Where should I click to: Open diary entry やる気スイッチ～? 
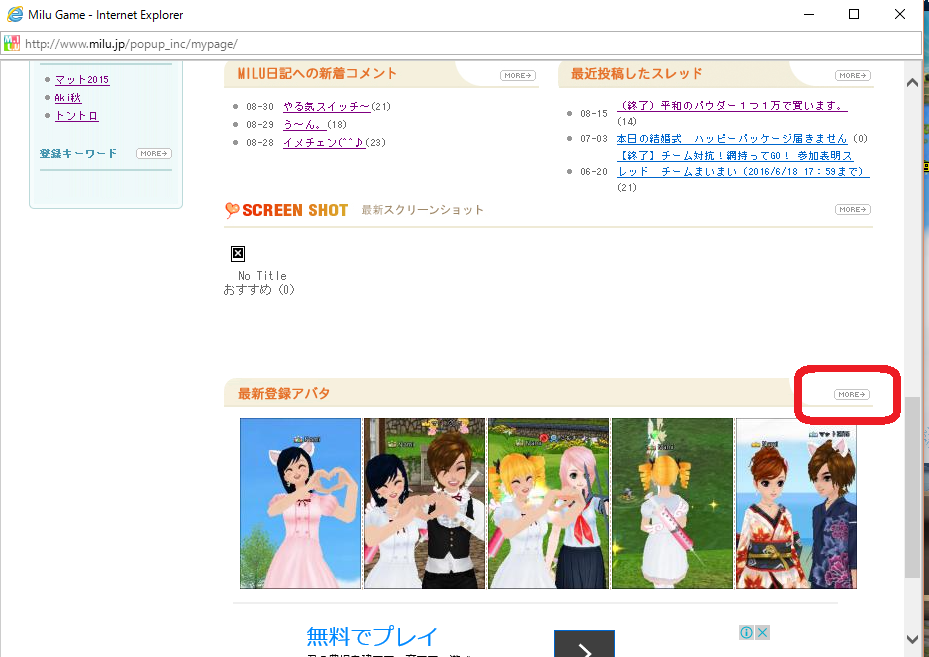tap(326, 107)
